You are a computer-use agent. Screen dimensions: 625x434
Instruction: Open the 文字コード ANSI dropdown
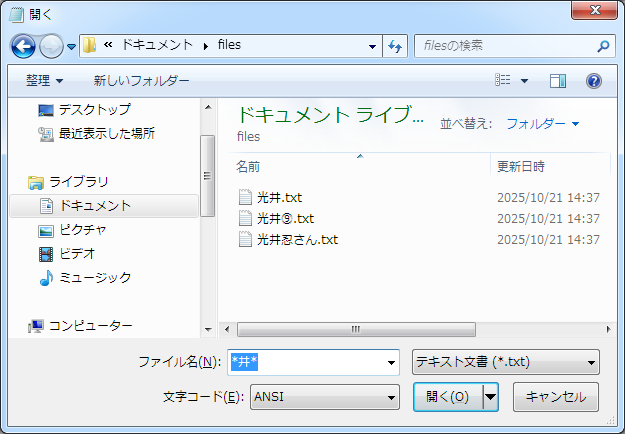324,397
